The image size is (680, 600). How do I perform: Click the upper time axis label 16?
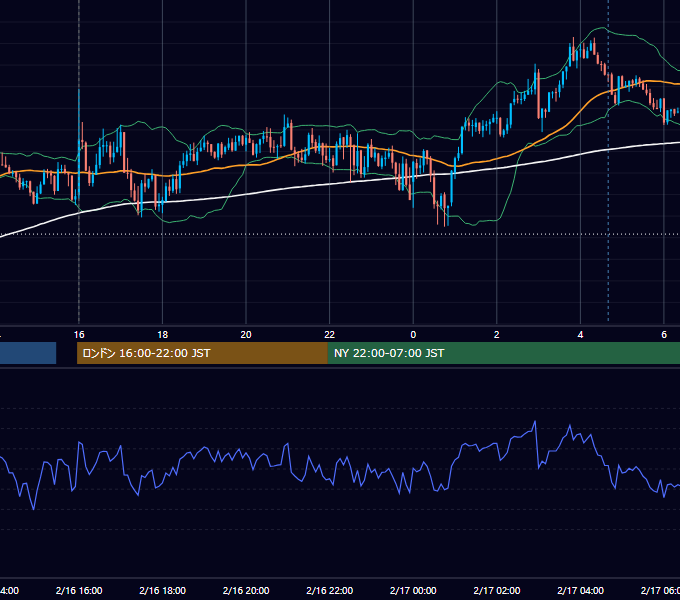pos(79,335)
